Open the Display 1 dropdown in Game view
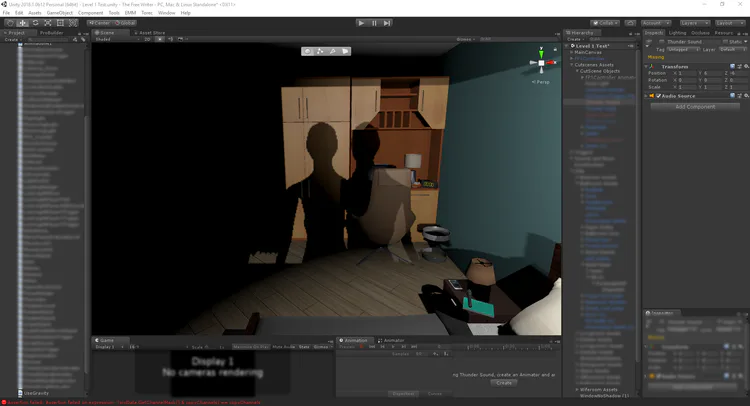750x406 pixels. point(110,347)
